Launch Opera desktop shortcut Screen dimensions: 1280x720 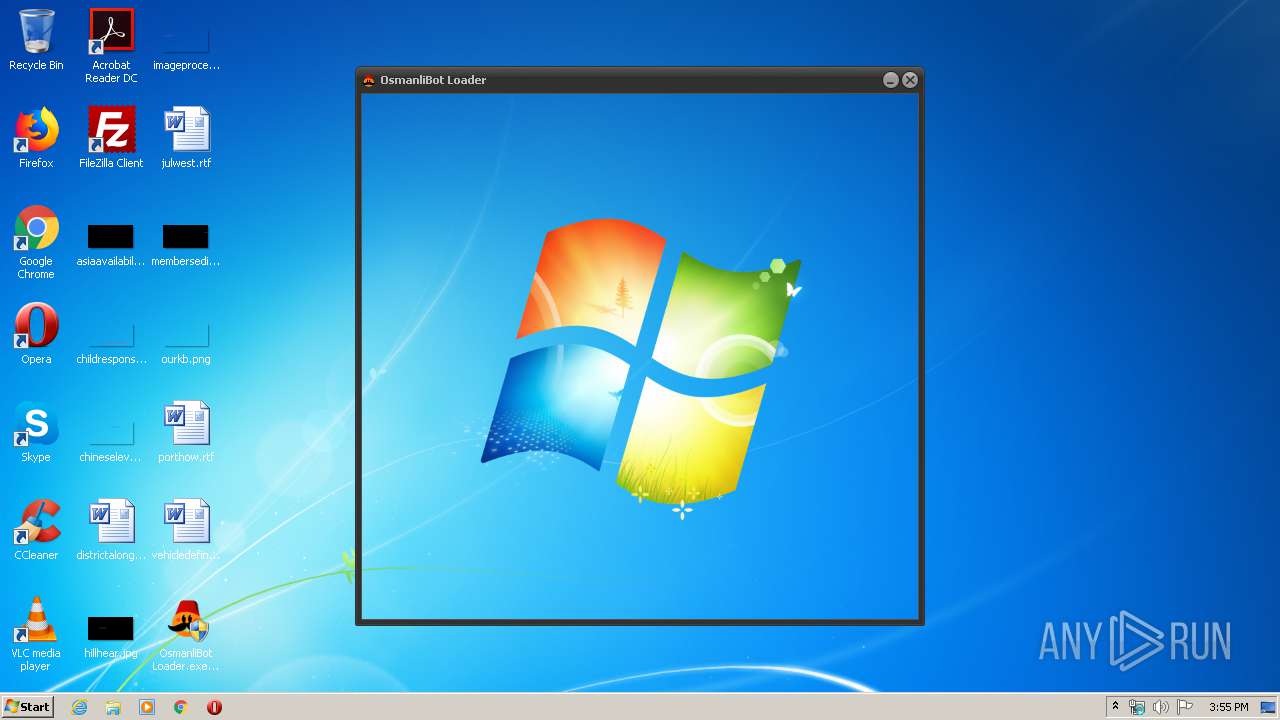tap(36, 334)
